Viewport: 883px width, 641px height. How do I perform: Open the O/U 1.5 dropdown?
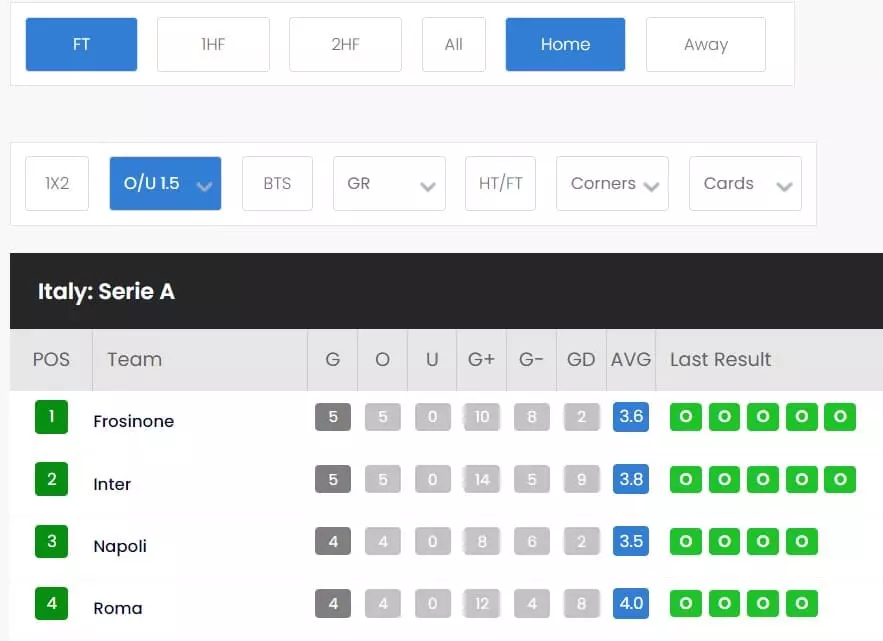pyautogui.click(x=165, y=183)
